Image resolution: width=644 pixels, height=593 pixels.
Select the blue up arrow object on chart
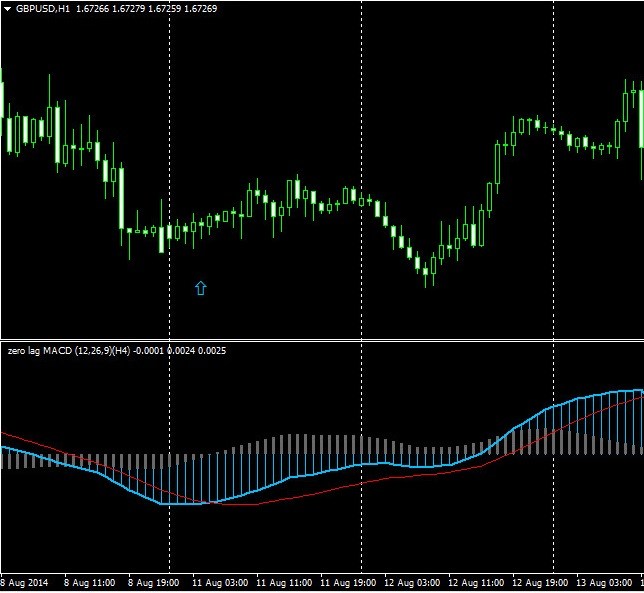point(200,288)
